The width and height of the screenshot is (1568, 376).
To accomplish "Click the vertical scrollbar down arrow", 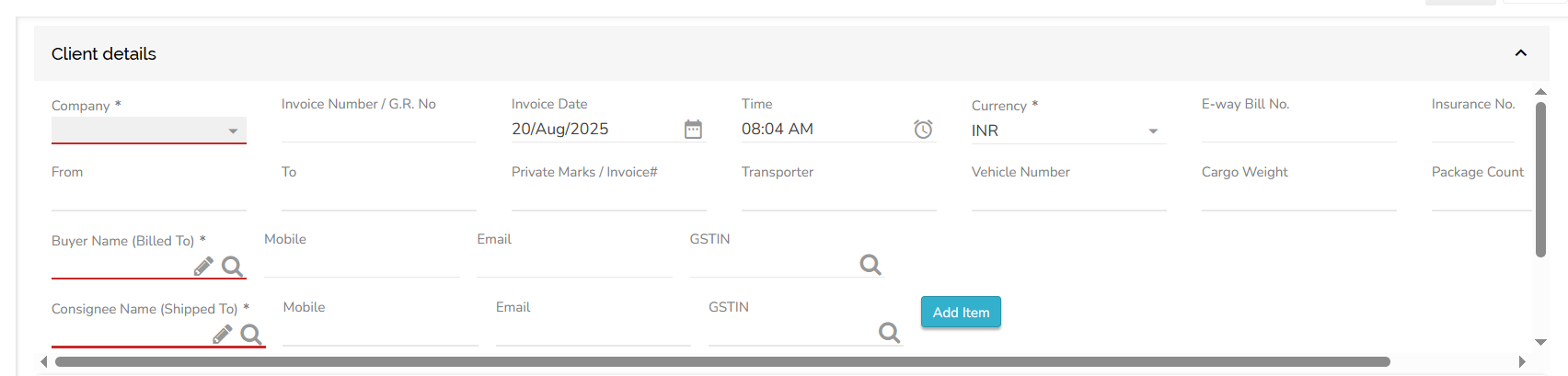I will (x=1541, y=342).
